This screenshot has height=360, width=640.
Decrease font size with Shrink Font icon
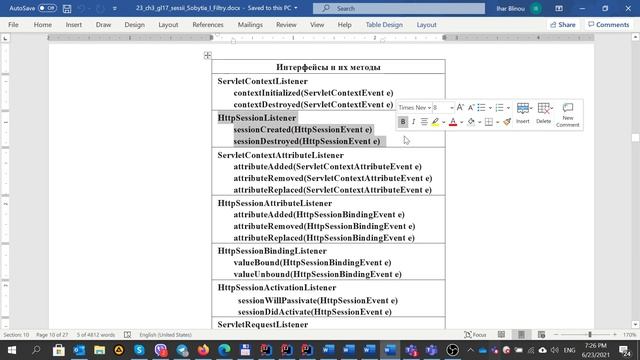pyautogui.click(x=471, y=107)
